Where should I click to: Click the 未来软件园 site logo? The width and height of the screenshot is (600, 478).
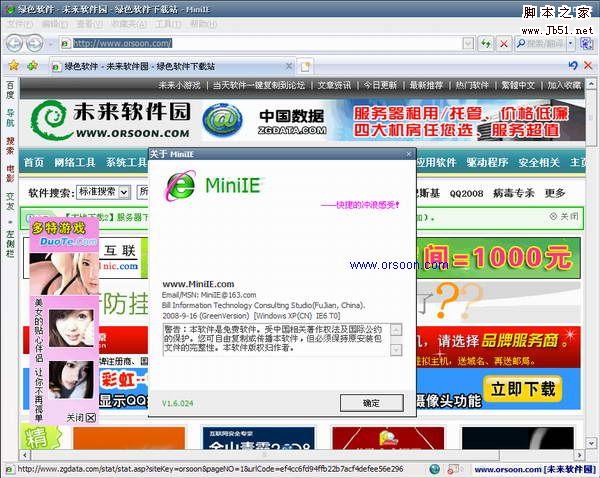tap(111, 120)
